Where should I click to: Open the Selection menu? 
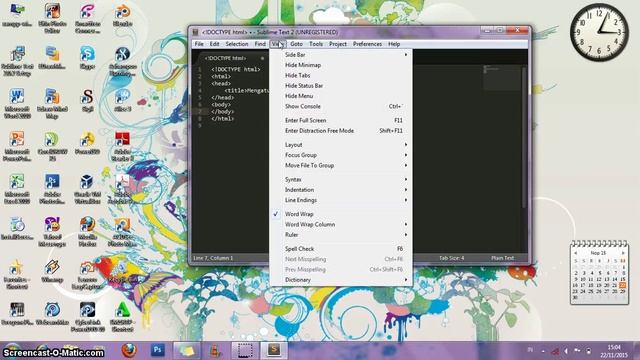[x=237, y=44]
